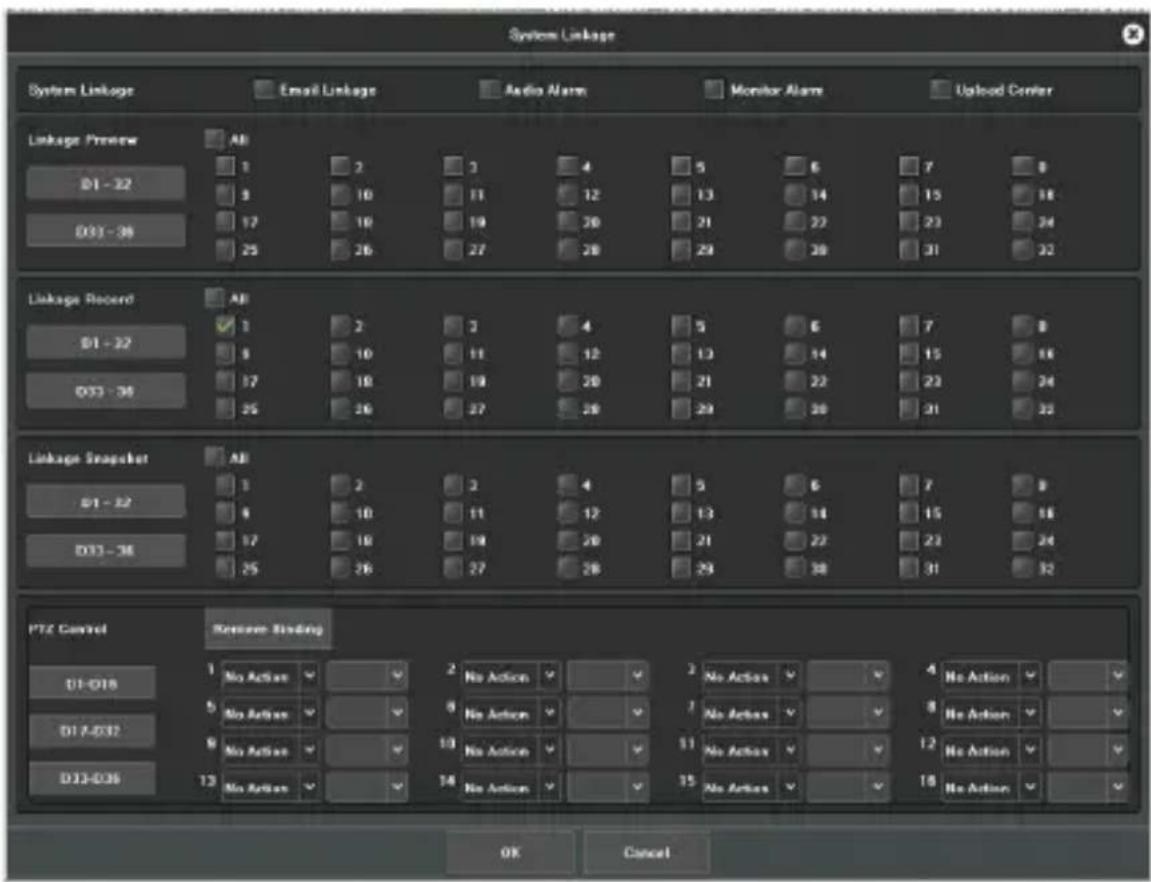Select D33-36 range in Linkage Preview

pyautogui.click(x=106, y=231)
